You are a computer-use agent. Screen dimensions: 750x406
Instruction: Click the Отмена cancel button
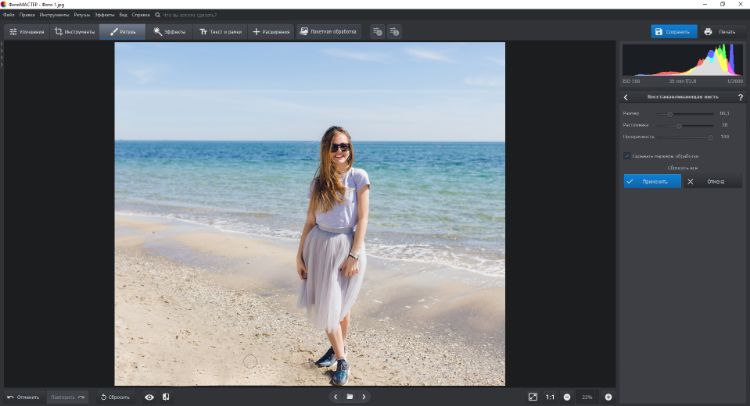714,181
